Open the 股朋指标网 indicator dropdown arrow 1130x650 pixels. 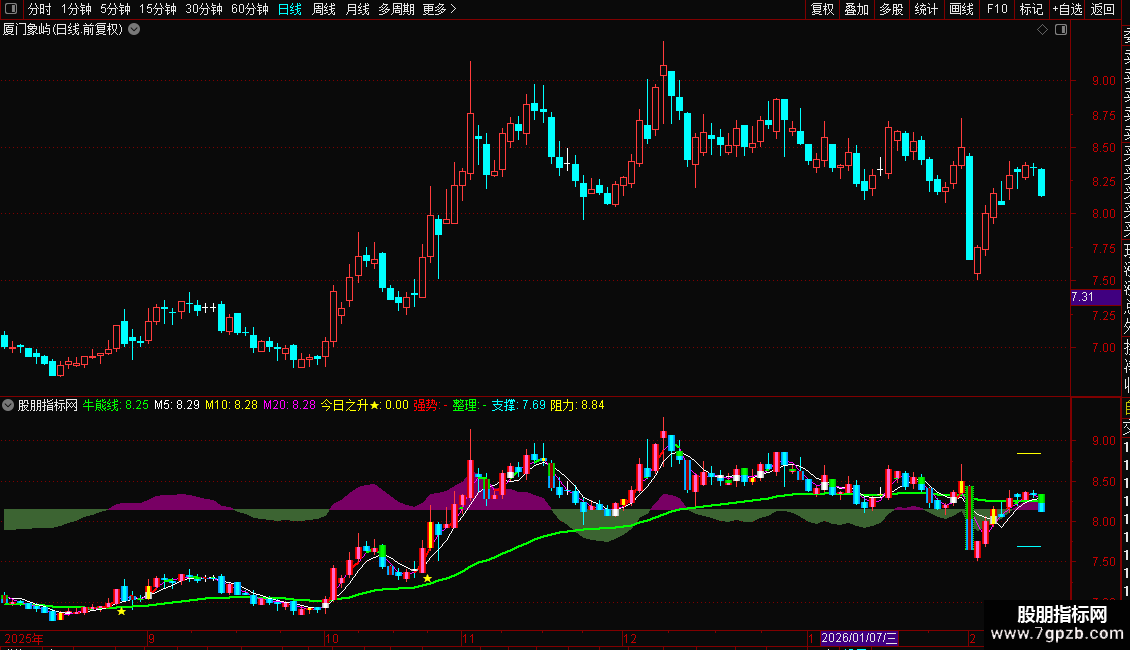(8, 405)
